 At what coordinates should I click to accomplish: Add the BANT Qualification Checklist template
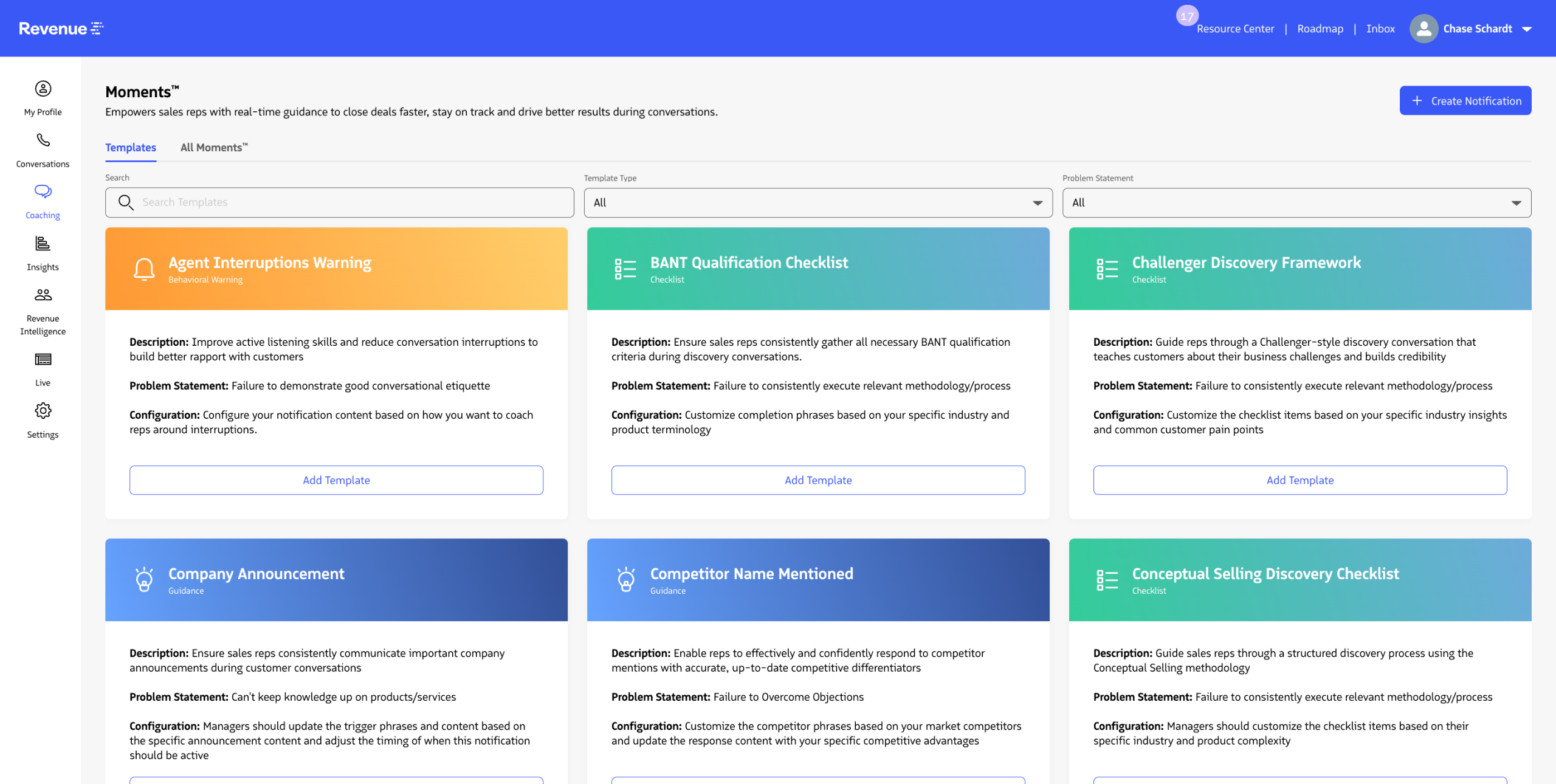click(x=818, y=480)
